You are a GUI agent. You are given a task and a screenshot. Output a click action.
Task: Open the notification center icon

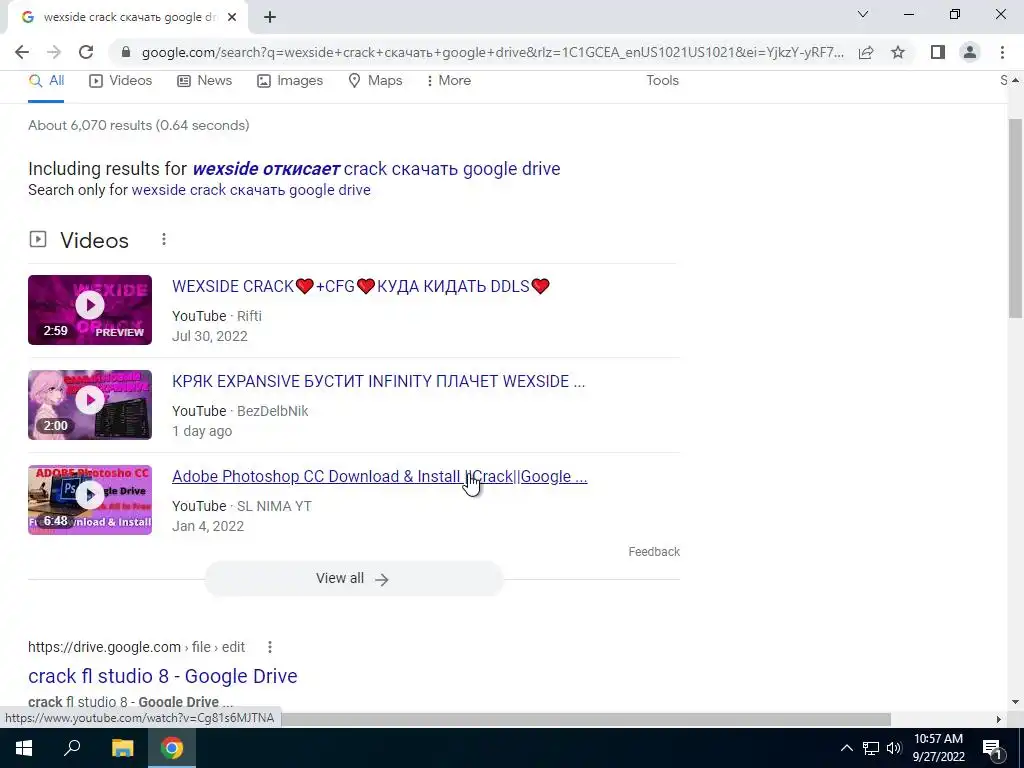[x=992, y=748]
